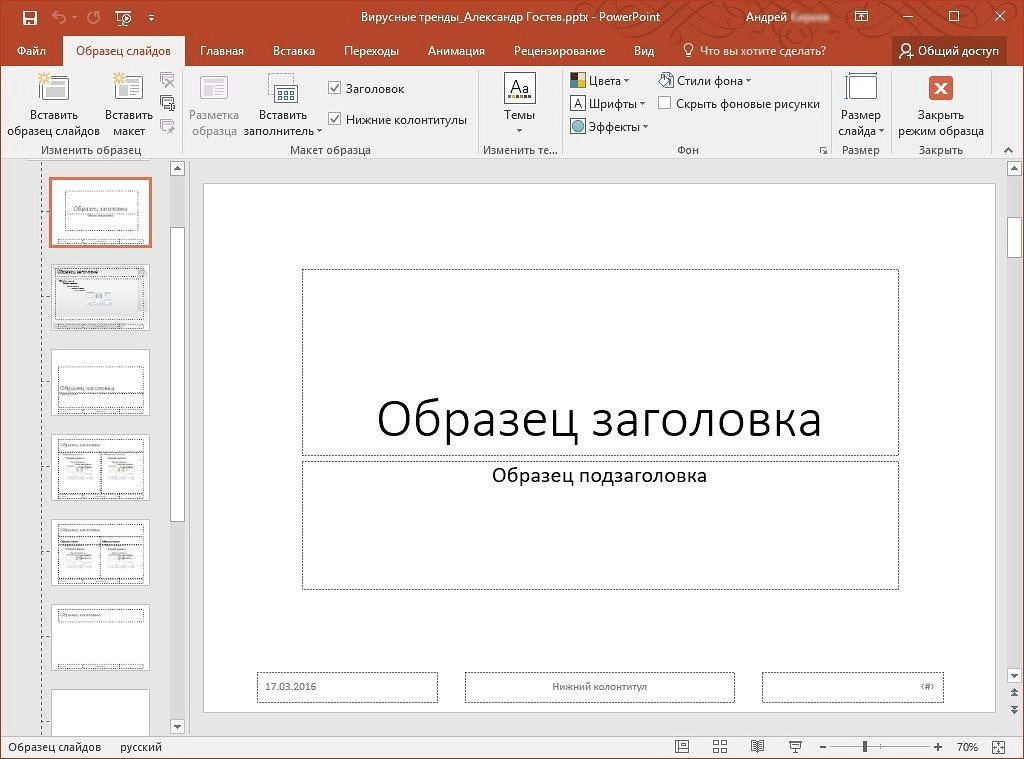Screen dimensions: 1024x759
Task: Click the Save icon in quick access toolbar
Action: point(29,17)
